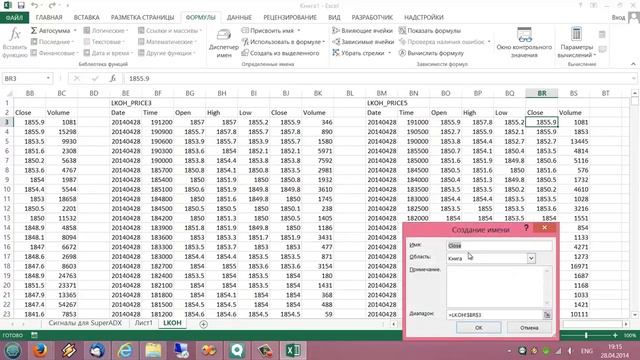Image resolution: width=640 pixels, height=360 pixels.
Task: Click the fx insert function button in formula bar
Action: coord(113,78)
